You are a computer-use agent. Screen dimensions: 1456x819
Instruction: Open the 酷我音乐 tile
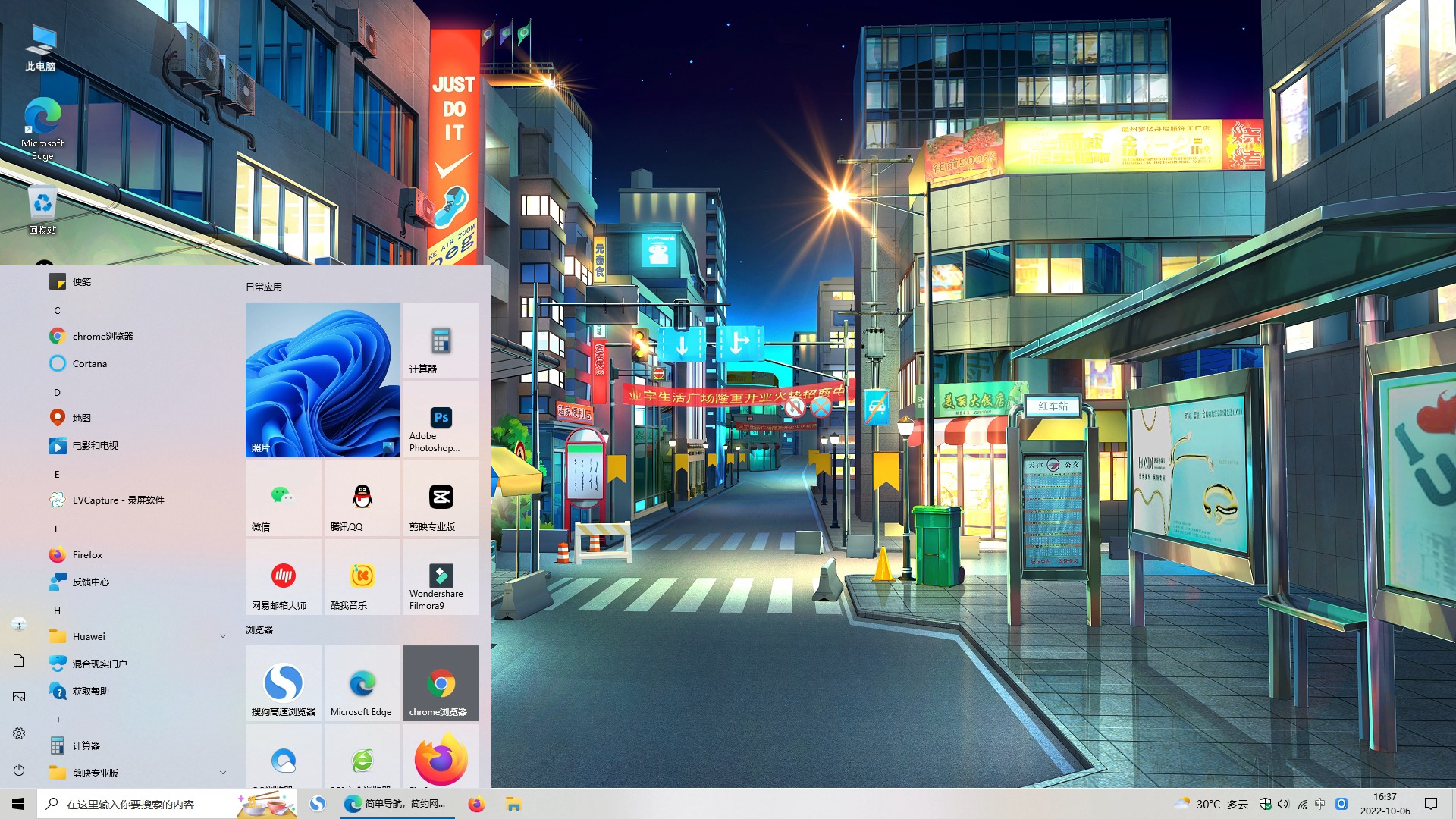click(x=362, y=577)
